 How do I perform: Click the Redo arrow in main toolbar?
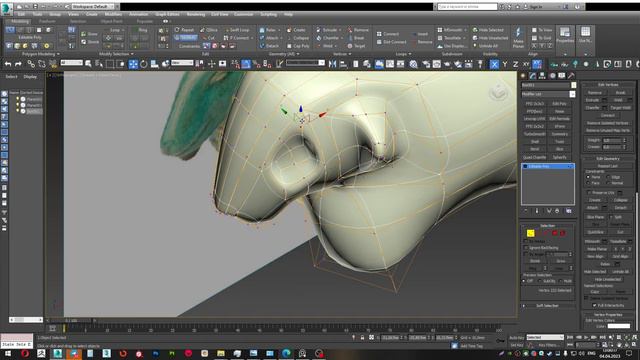pyautogui.click(x=18, y=64)
